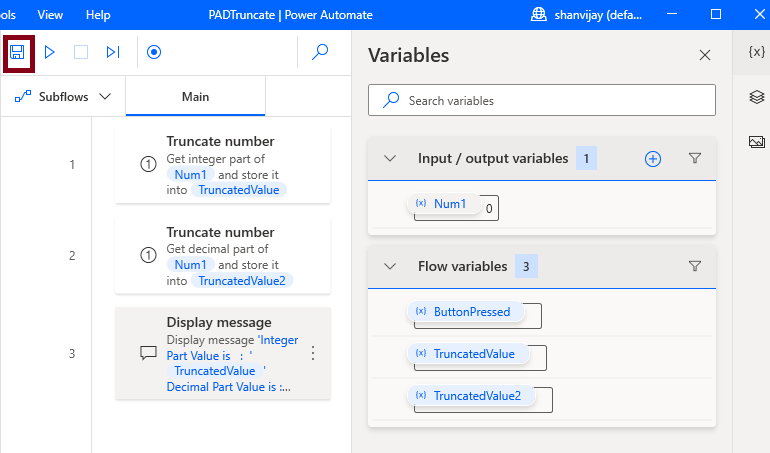This screenshot has width=770, height=453.
Task: Start the recorder with the record icon
Action: coord(154,52)
